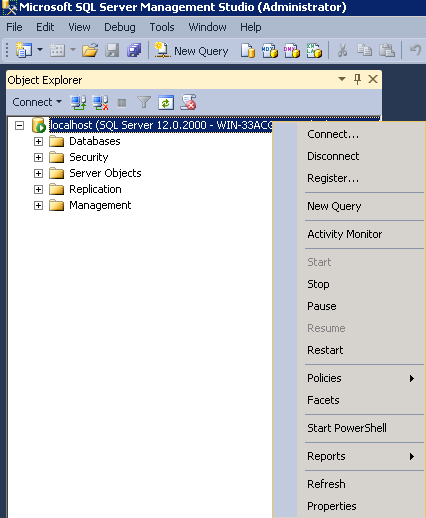Select the Server Objects tree item

tap(105, 173)
